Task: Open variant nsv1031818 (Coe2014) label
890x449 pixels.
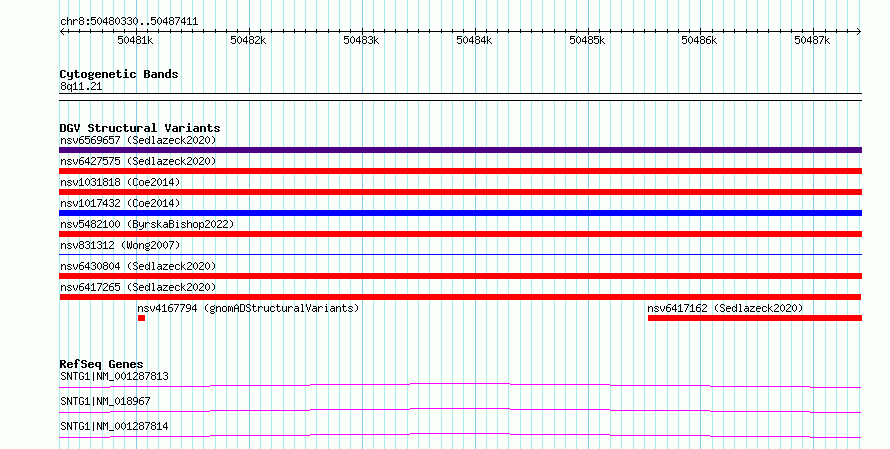Action: click(120, 182)
